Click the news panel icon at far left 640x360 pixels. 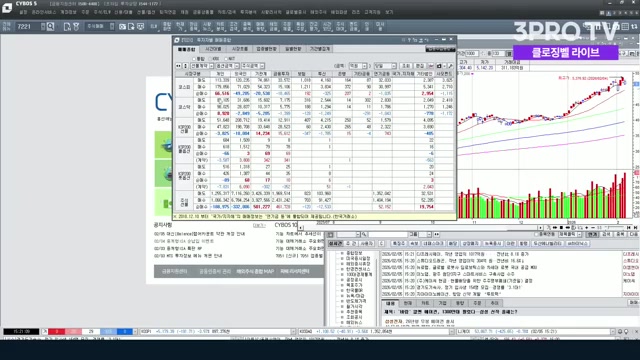pyautogui.click(x=331, y=234)
